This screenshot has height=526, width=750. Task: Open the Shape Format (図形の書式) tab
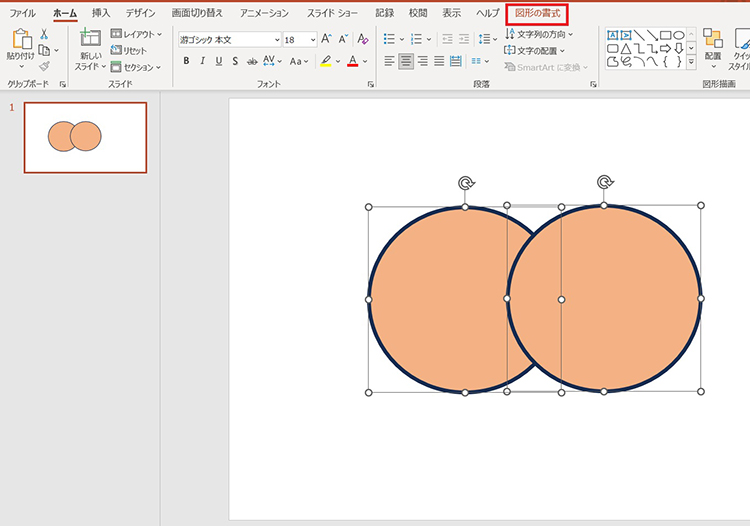[537, 13]
